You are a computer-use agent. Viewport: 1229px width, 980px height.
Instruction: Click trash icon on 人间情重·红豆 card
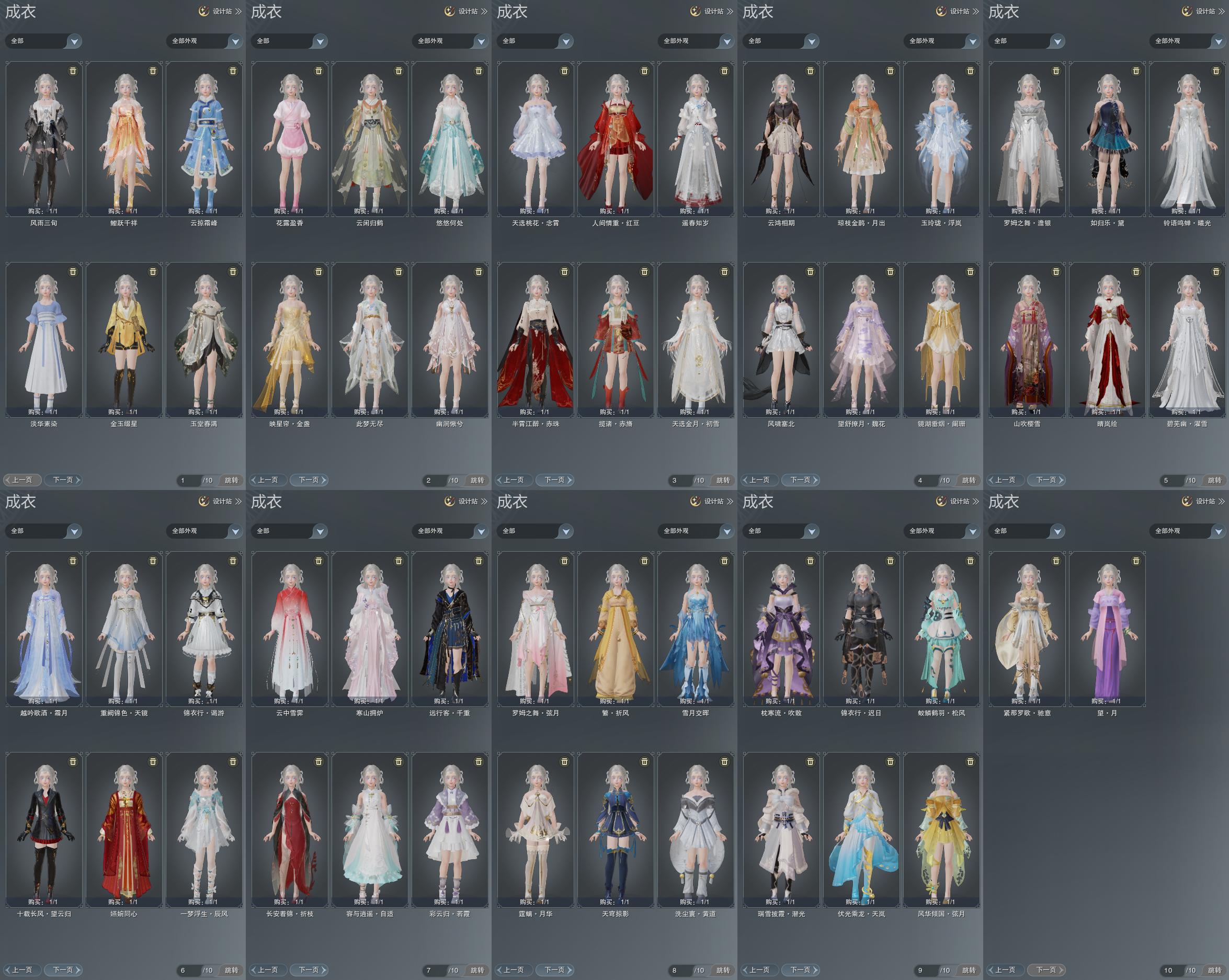coord(645,71)
